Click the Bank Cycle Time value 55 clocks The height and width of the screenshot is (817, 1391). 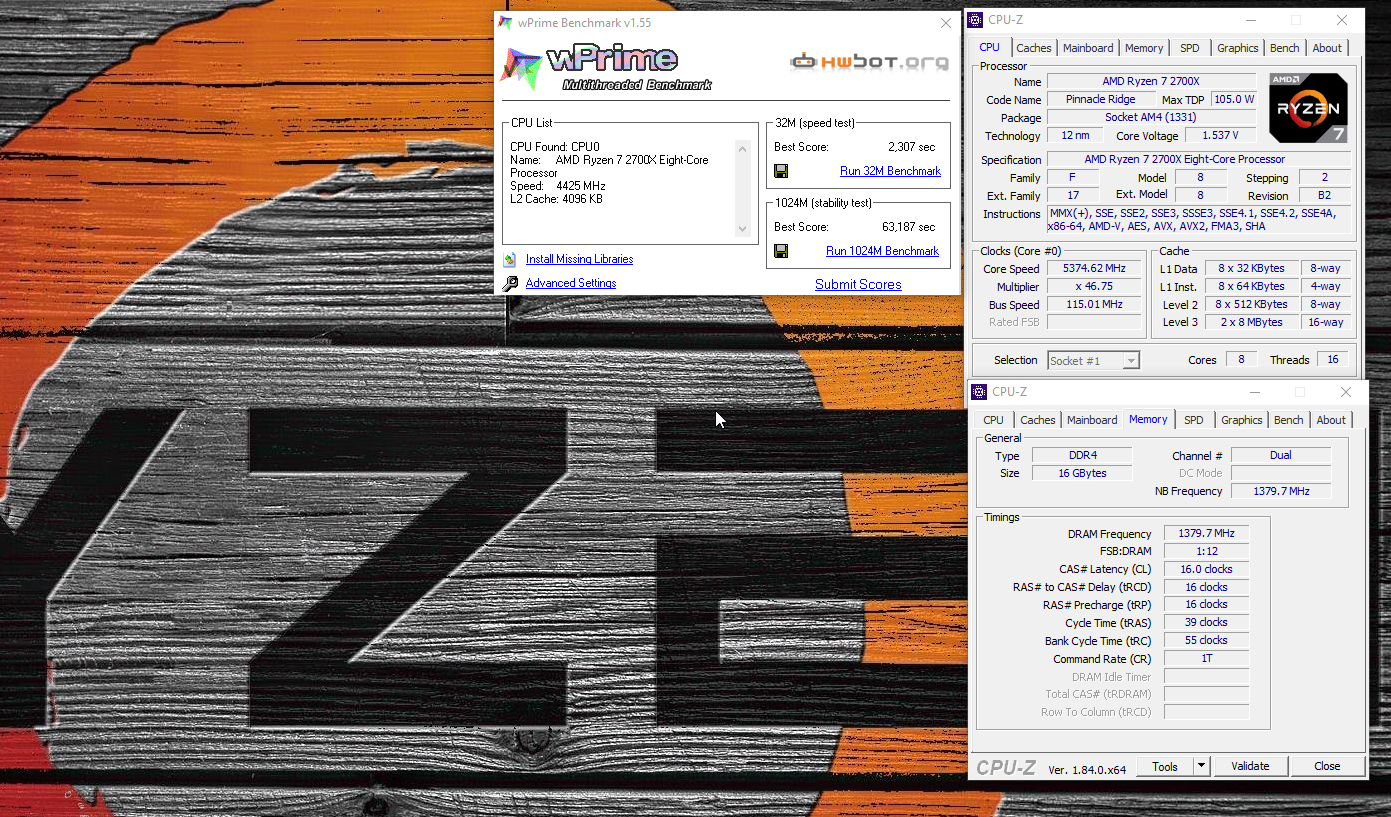point(1206,640)
